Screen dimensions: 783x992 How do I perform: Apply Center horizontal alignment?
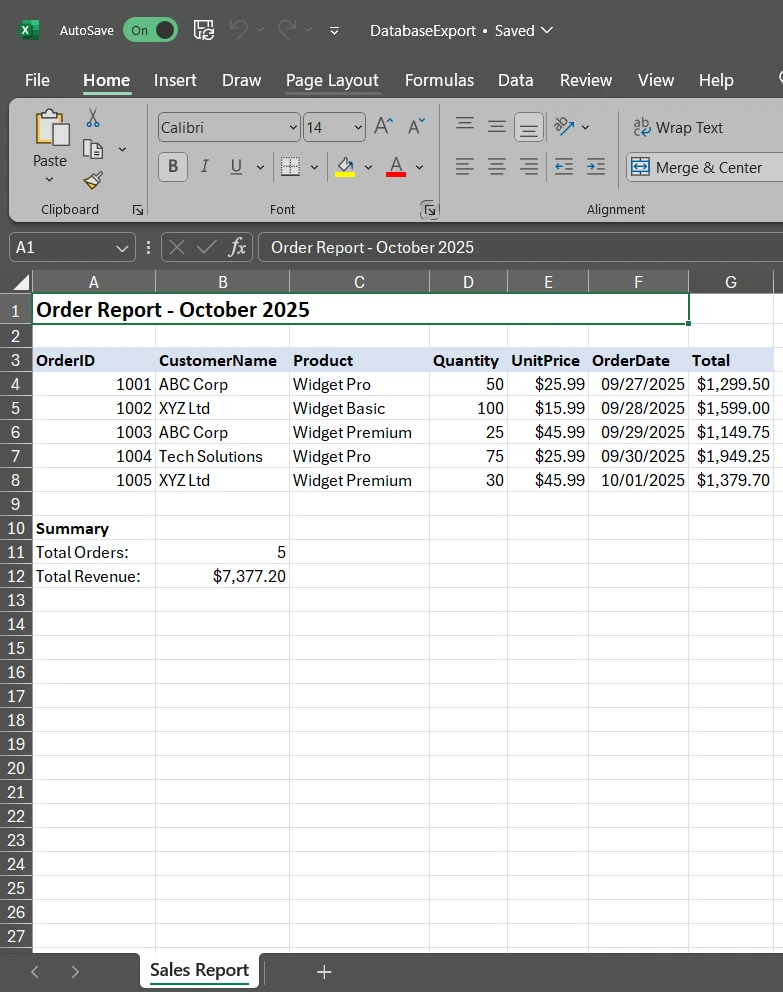497,167
